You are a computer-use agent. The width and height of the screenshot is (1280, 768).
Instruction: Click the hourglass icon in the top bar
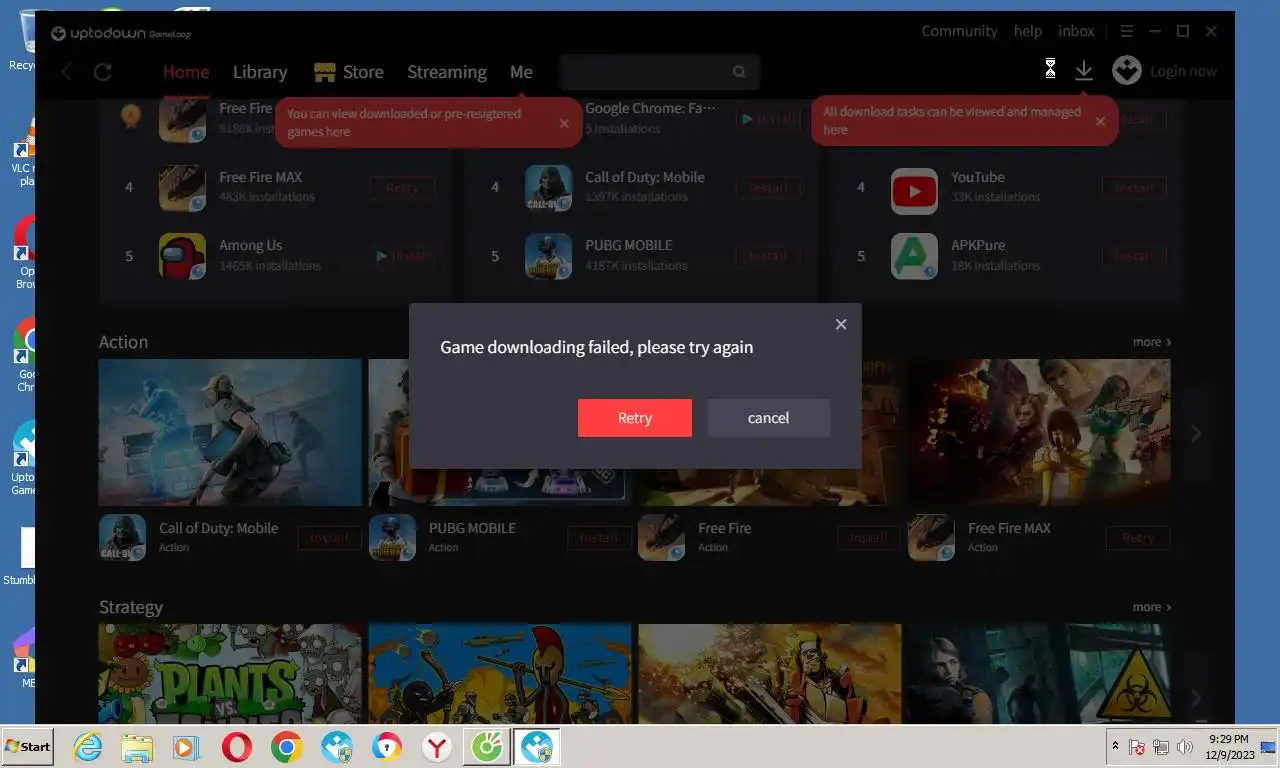[x=1050, y=69]
